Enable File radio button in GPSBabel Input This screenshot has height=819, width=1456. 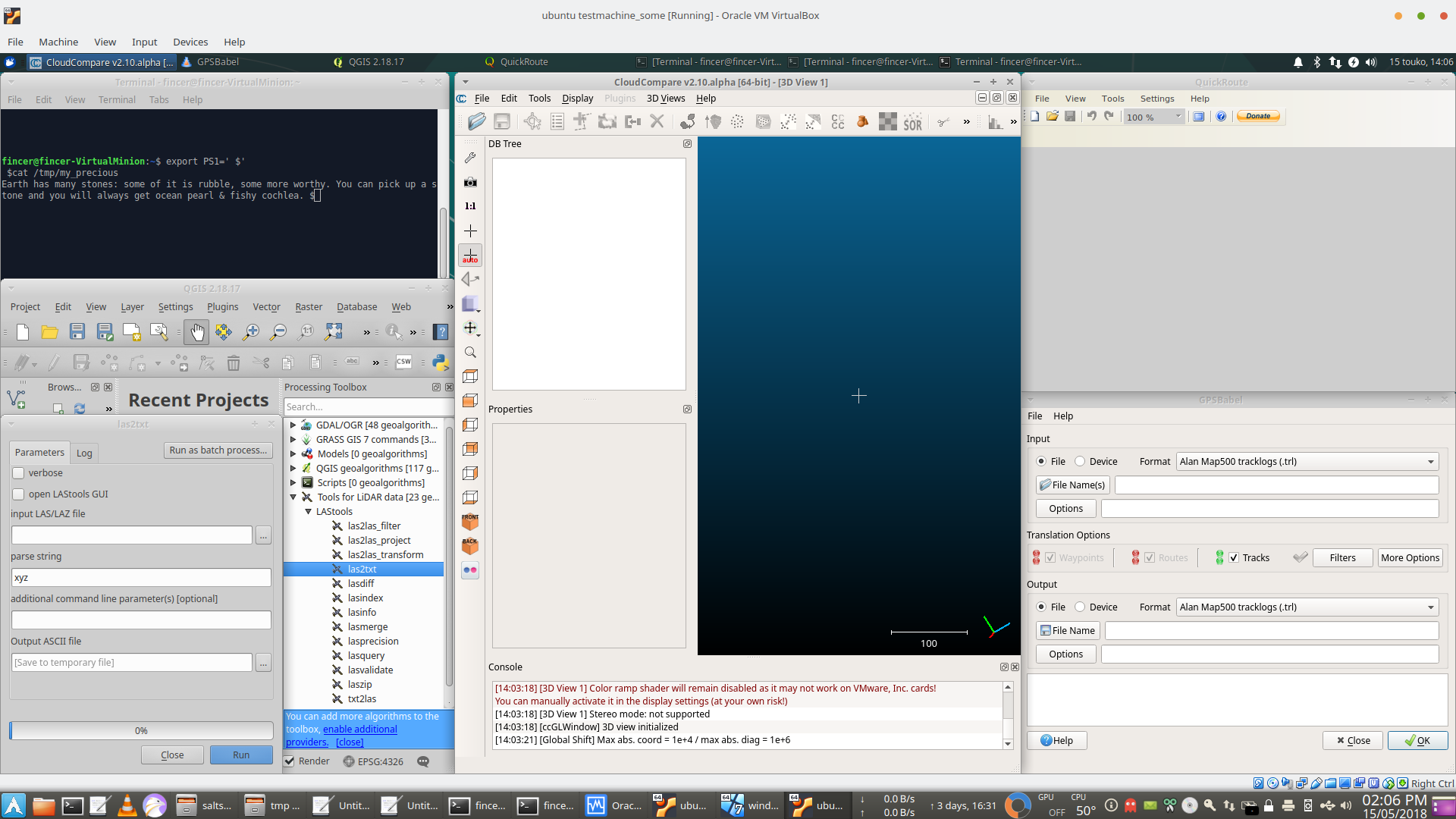pyautogui.click(x=1041, y=461)
